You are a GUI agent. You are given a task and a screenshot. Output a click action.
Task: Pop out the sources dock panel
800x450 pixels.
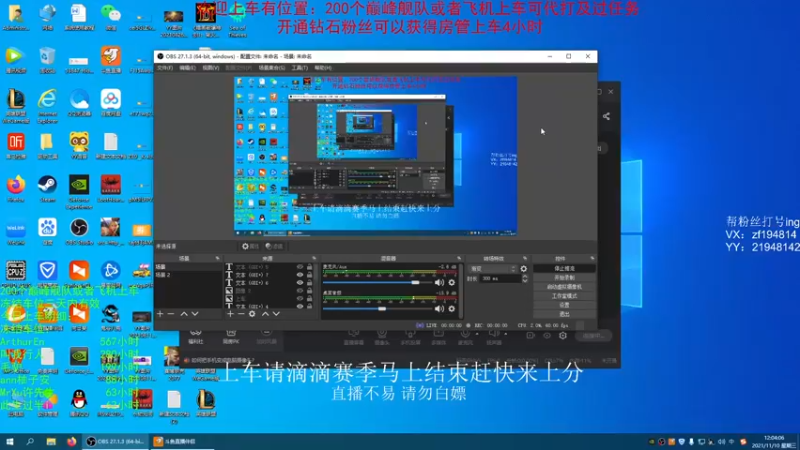click(x=314, y=259)
